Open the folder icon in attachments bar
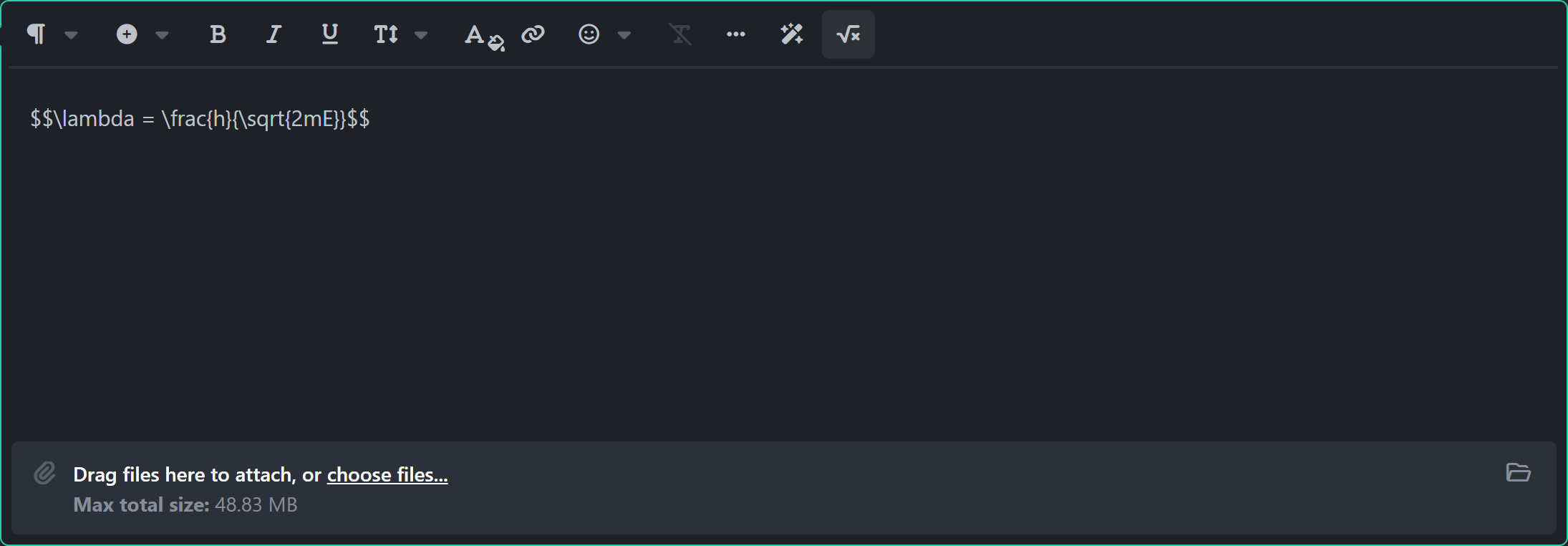Viewport: 1568px width, 546px height. [1518, 472]
